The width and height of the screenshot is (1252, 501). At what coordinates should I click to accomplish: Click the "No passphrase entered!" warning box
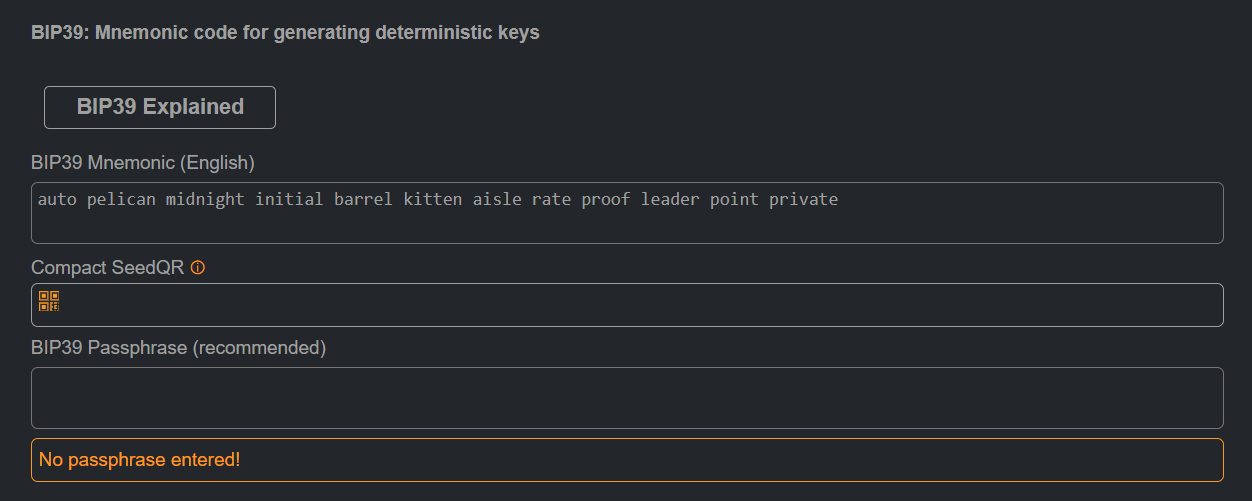pyautogui.click(x=627, y=460)
